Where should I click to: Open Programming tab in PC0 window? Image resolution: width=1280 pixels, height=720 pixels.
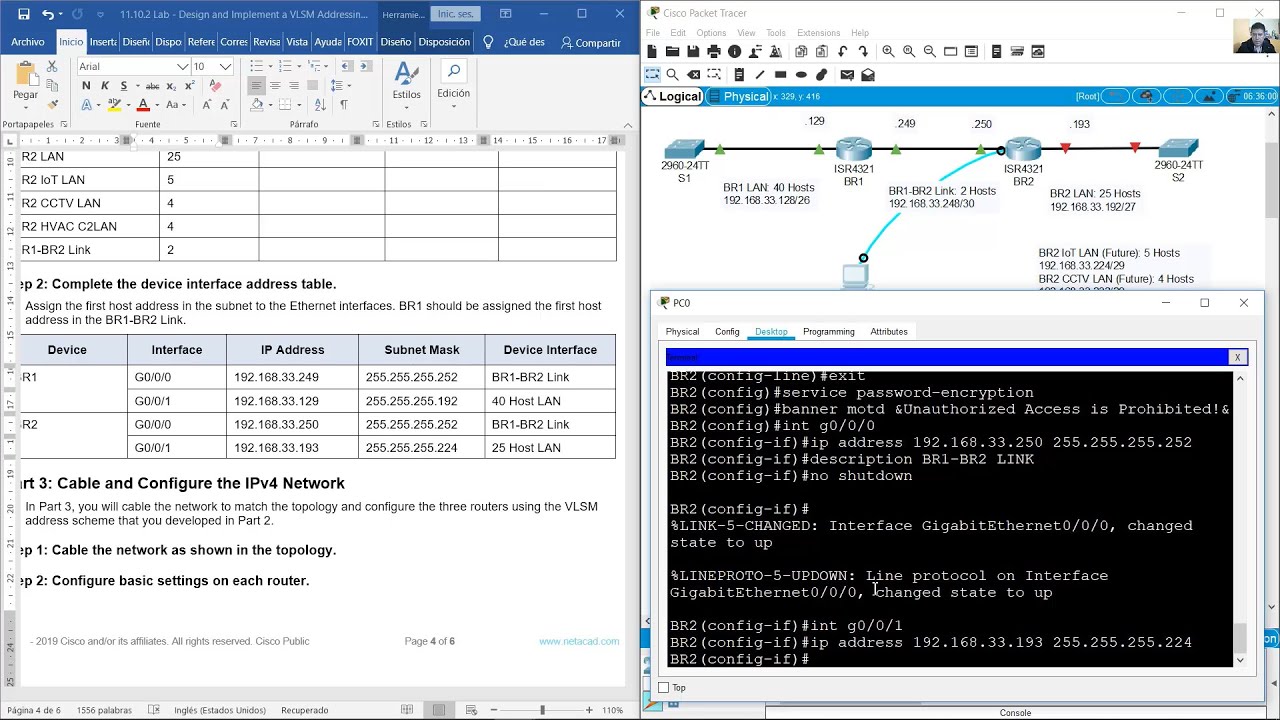pos(828,332)
